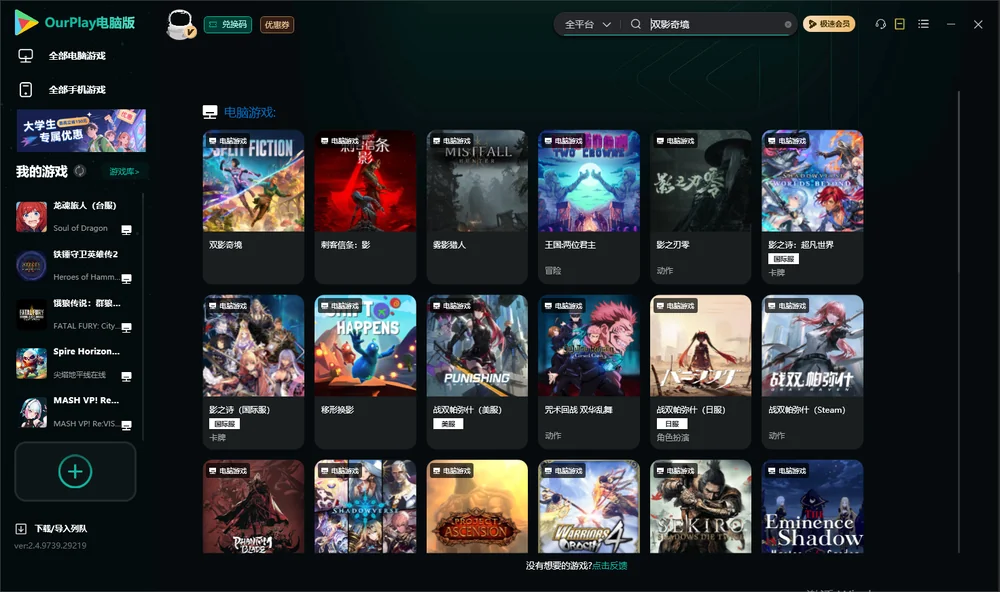The width and height of the screenshot is (1000, 592).
Task: Click the PC badge icon on Spire Horizon row
Action: coord(126,377)
